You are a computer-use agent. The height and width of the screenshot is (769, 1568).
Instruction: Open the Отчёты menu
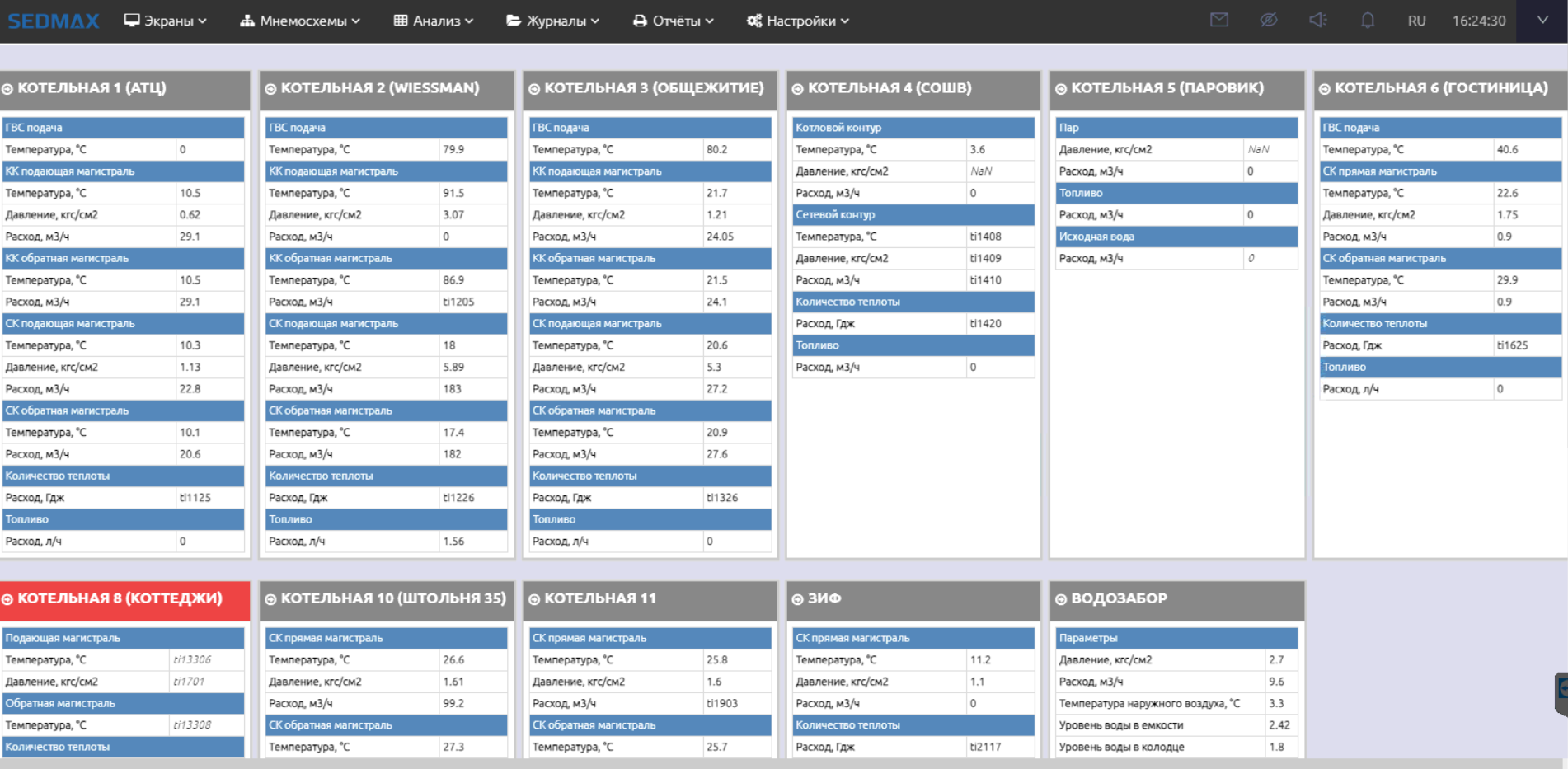click(x=673, y=21)
